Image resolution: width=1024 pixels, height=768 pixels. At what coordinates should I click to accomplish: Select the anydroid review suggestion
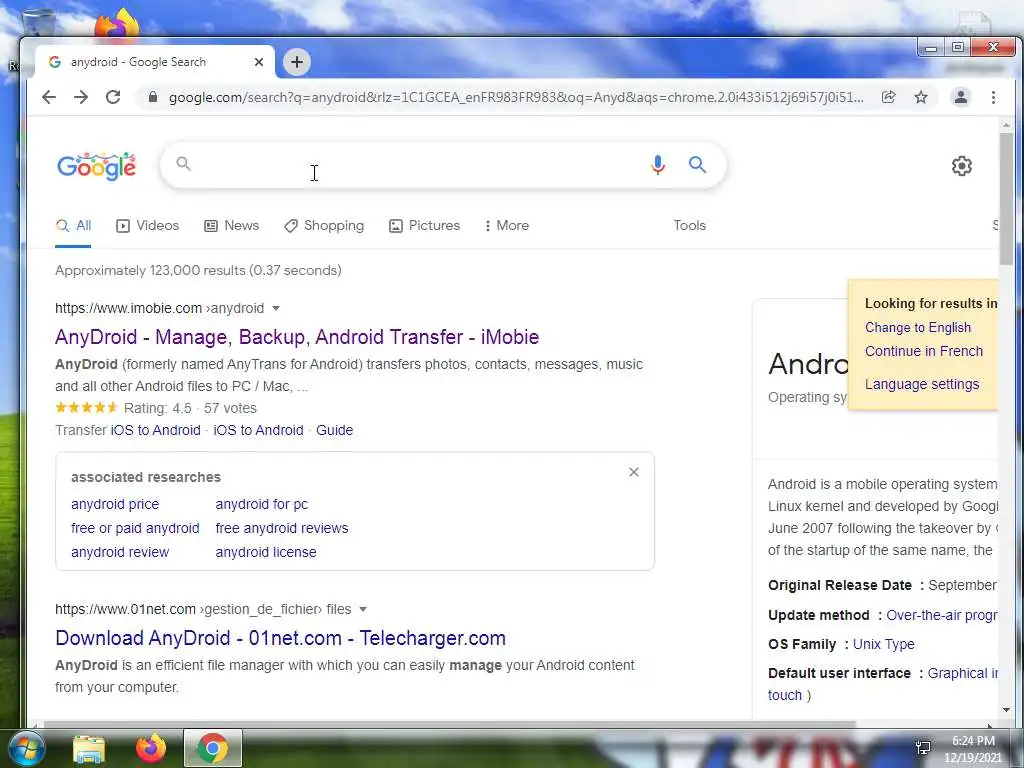(x=120, y=552)
